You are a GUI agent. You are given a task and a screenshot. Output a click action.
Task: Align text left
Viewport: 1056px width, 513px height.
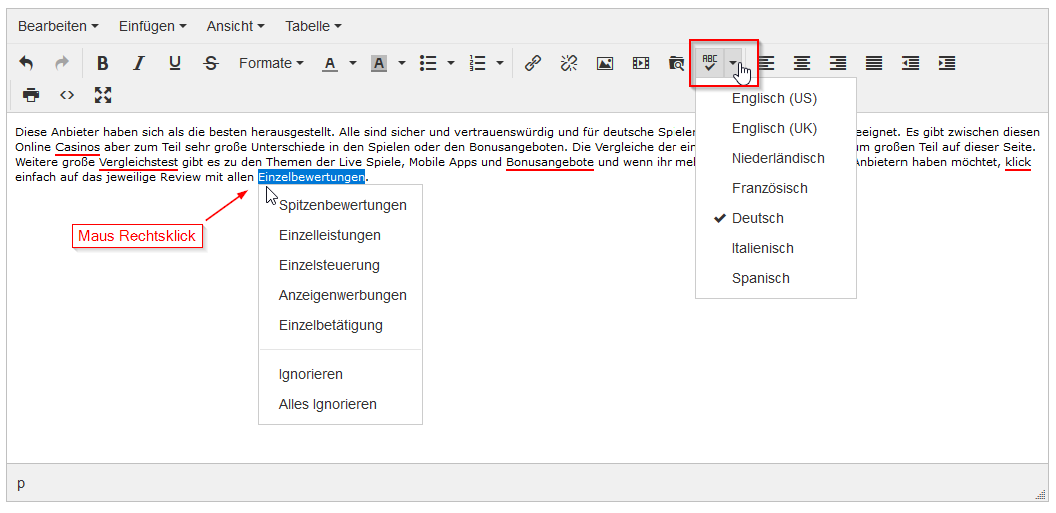coord(766,63)
